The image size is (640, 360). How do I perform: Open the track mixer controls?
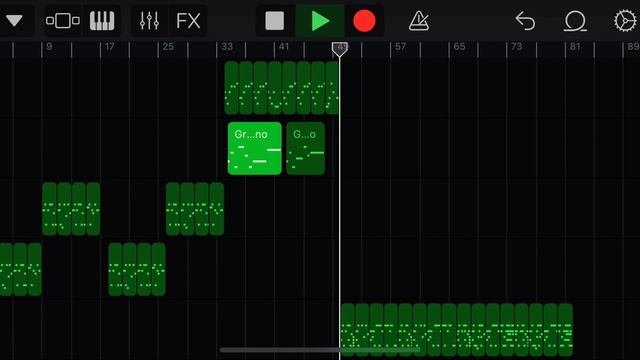(149, 20)
